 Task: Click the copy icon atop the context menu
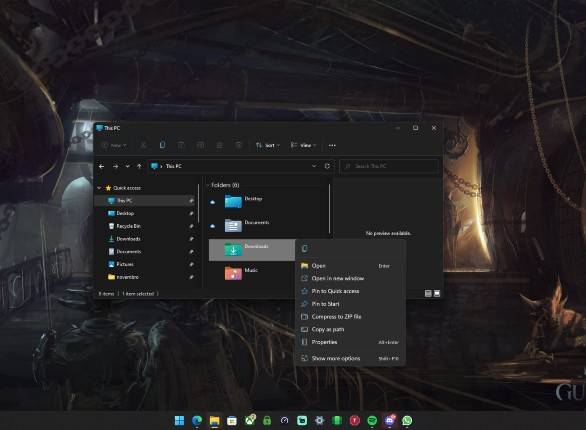point(305,248)
